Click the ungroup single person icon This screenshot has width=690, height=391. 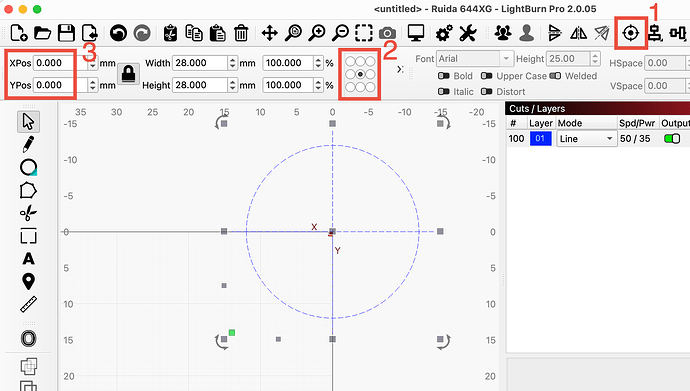tap(526, 33)
